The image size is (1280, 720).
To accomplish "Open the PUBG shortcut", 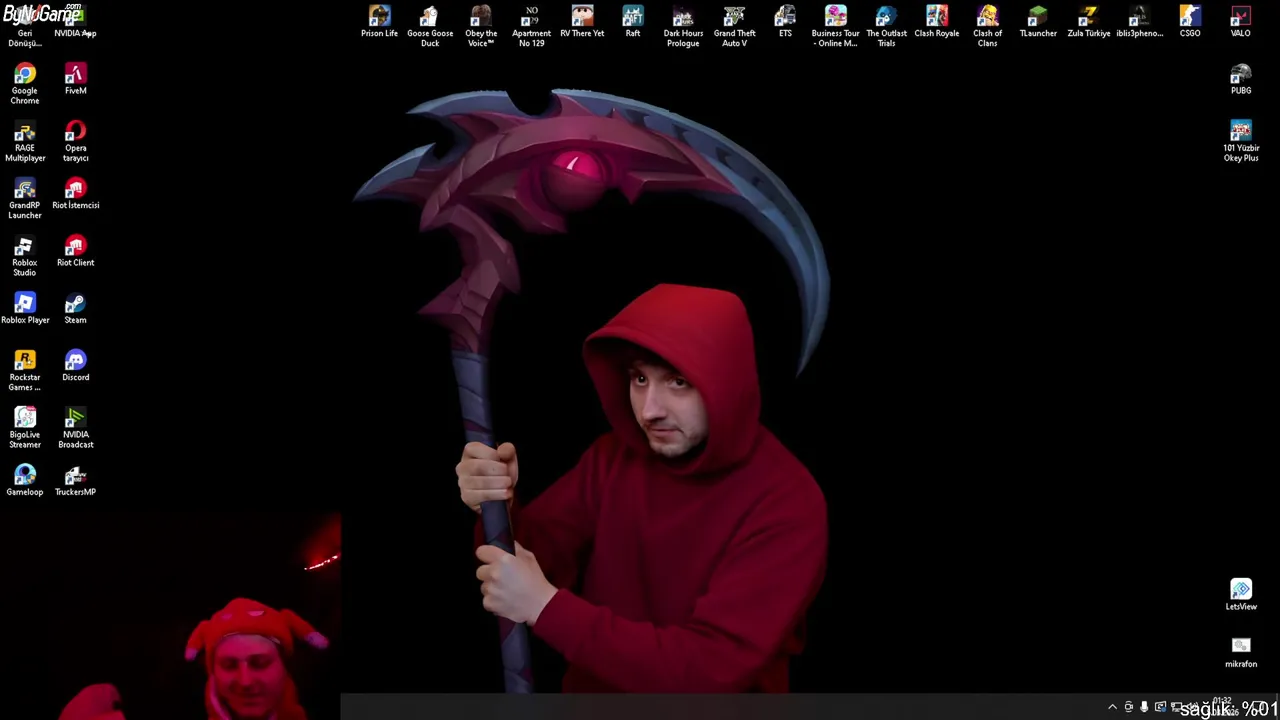I will pos(1241,79).
